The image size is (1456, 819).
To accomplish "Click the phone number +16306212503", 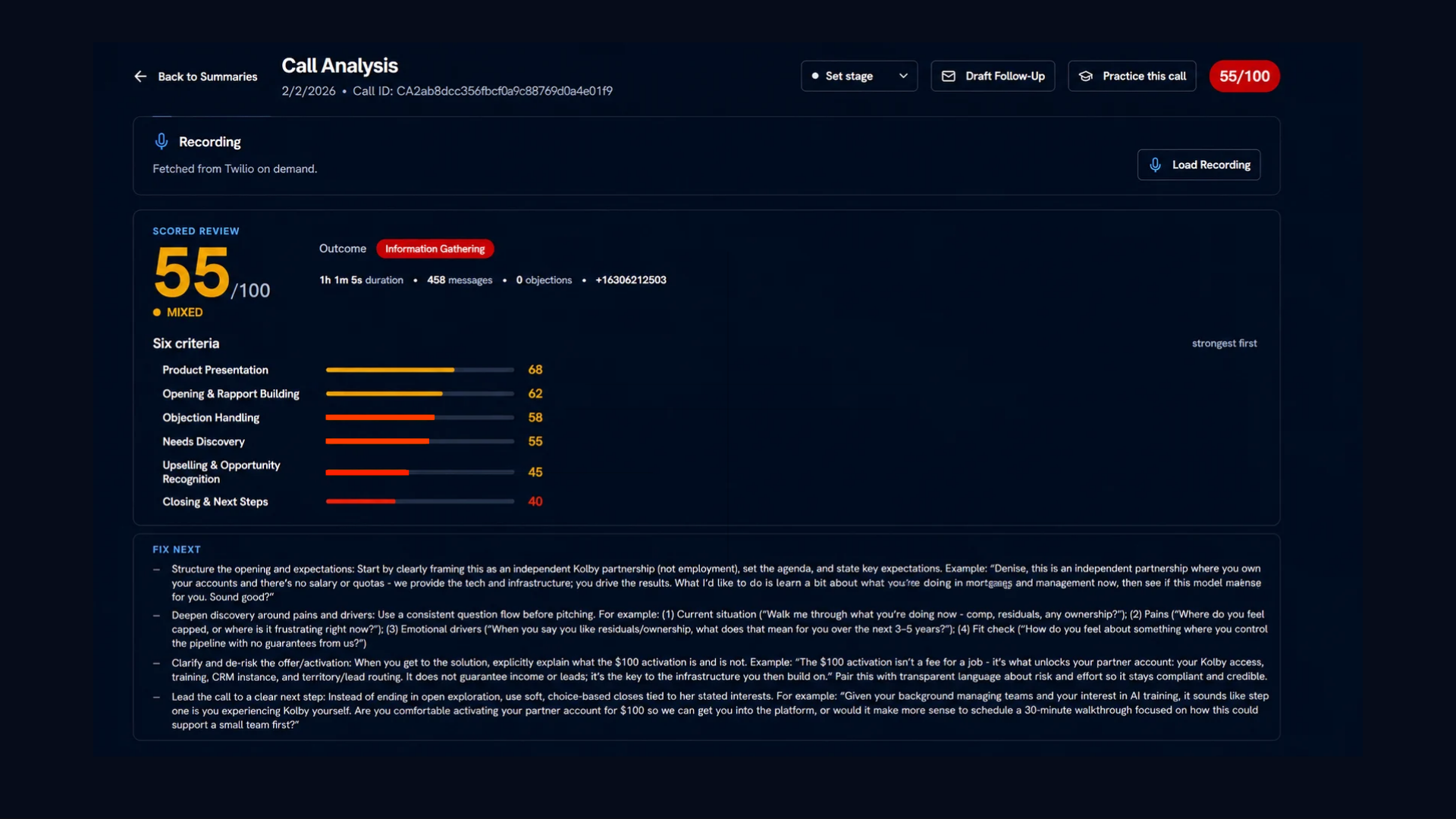I will coord(630,280).
